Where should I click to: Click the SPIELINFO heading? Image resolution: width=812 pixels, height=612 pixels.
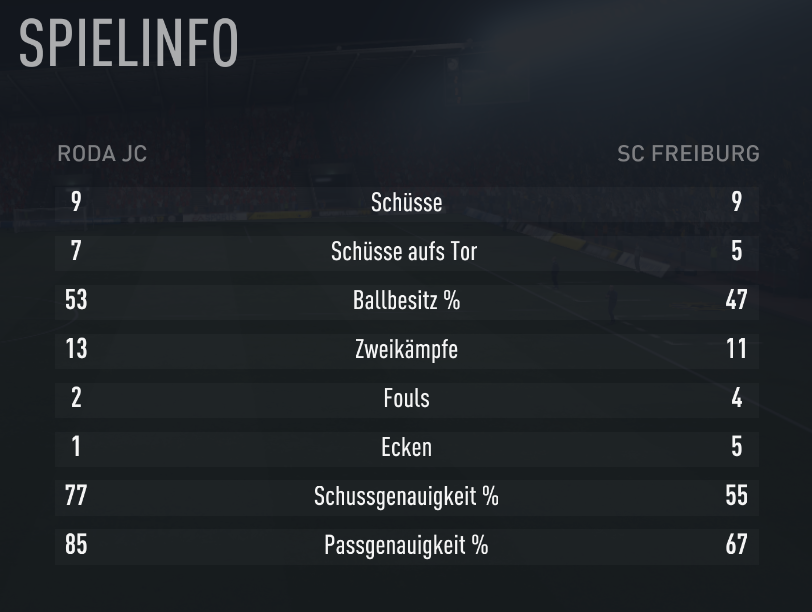pyautogui.click(x=128, y=43)
